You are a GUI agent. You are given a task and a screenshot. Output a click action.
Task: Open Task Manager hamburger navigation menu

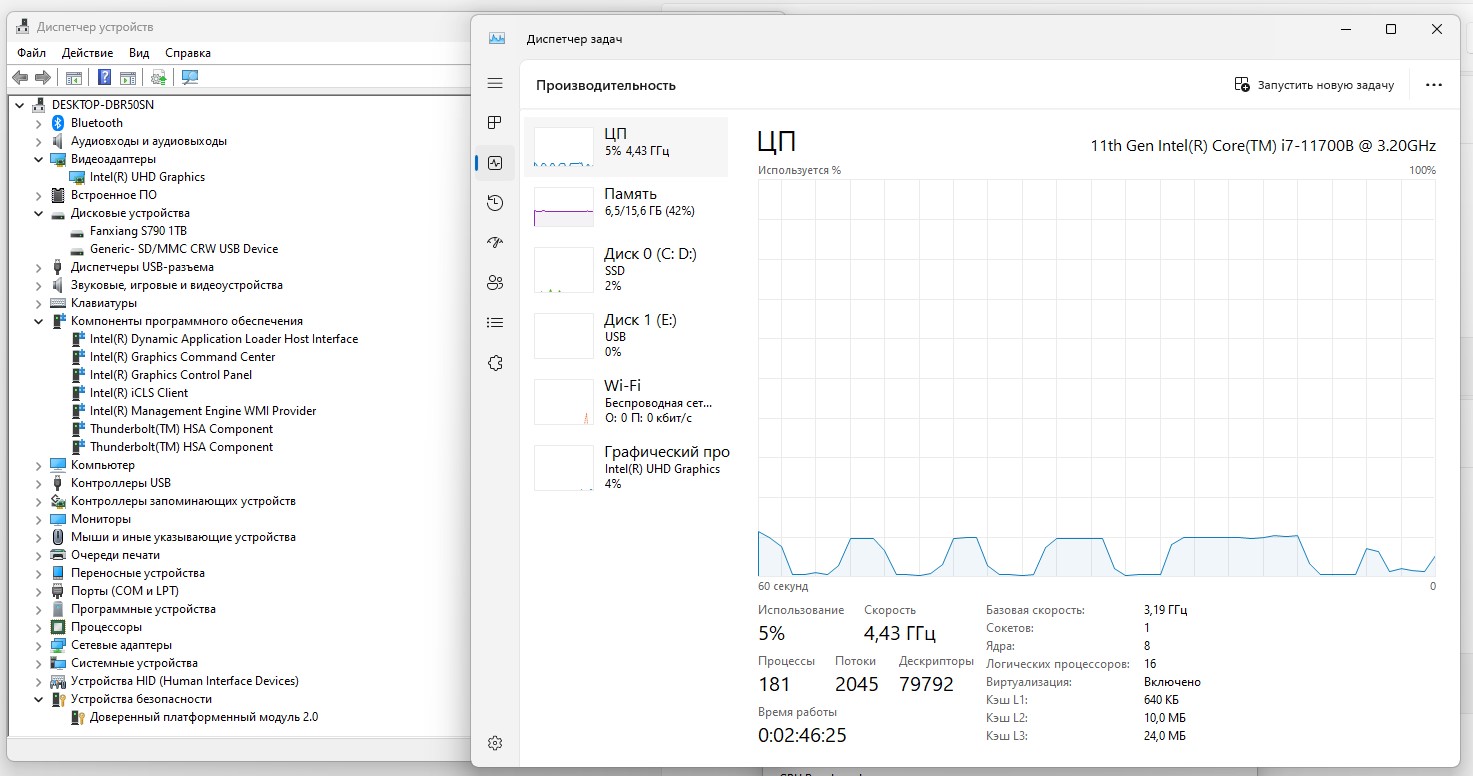pyautogui.click(x=495, y=83)
